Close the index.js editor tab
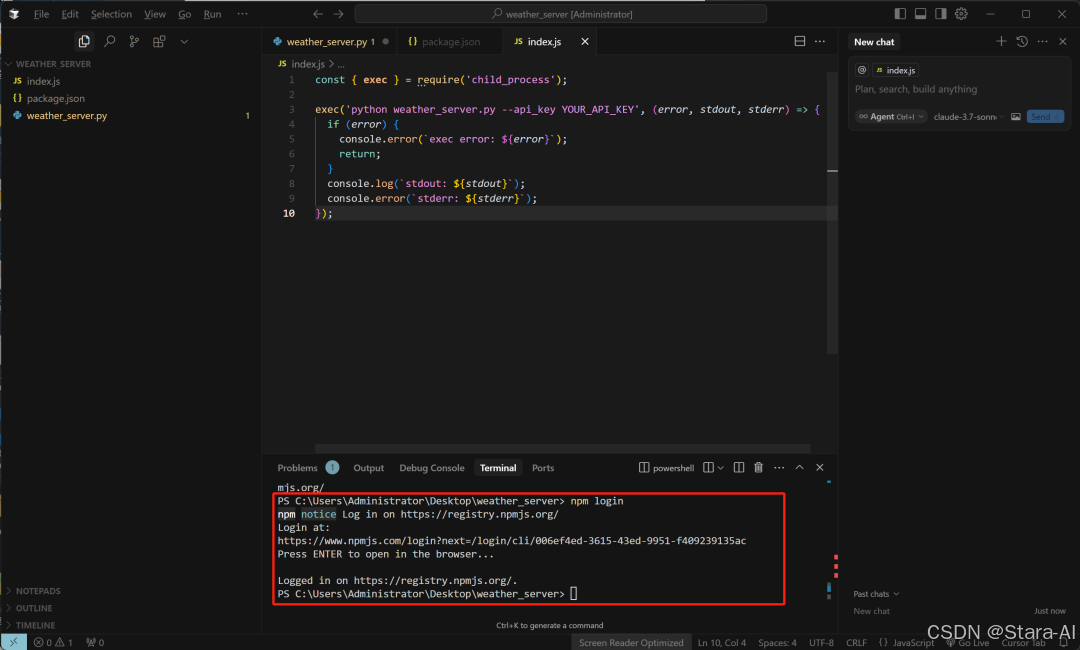Screen dimensions: 1080x650 585,41
